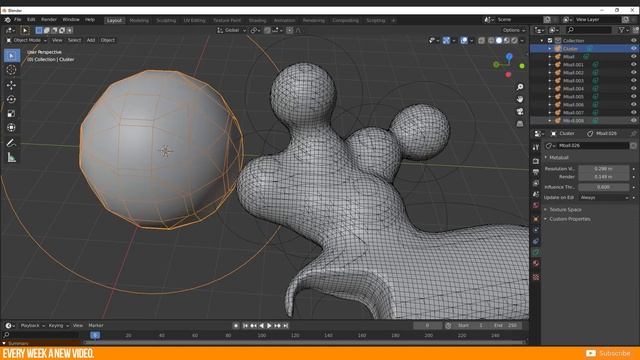The height and width of the screenshot is (360, 640).
Task: Activate the Cursor tool
Action: [x=11, y=70]
